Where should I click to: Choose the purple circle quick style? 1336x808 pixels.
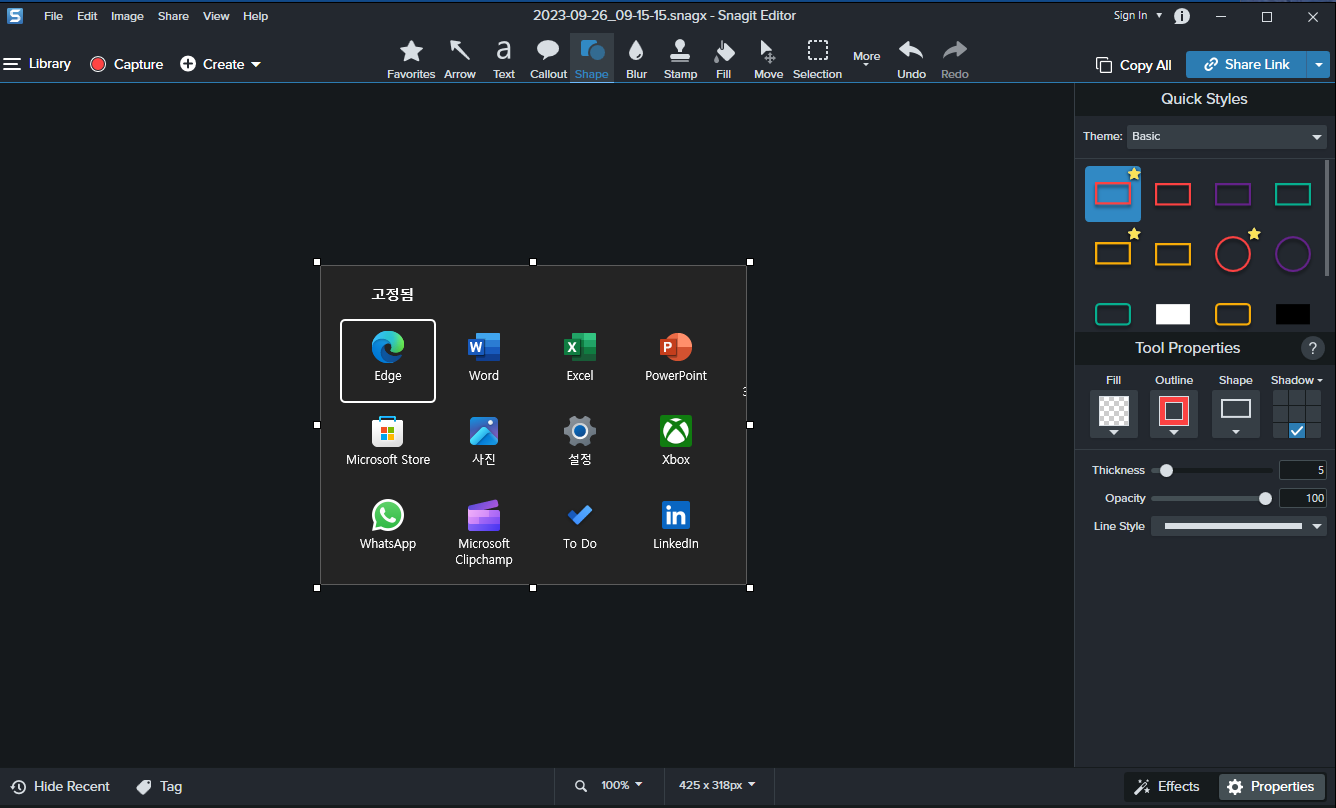[x=1293, y=254]
